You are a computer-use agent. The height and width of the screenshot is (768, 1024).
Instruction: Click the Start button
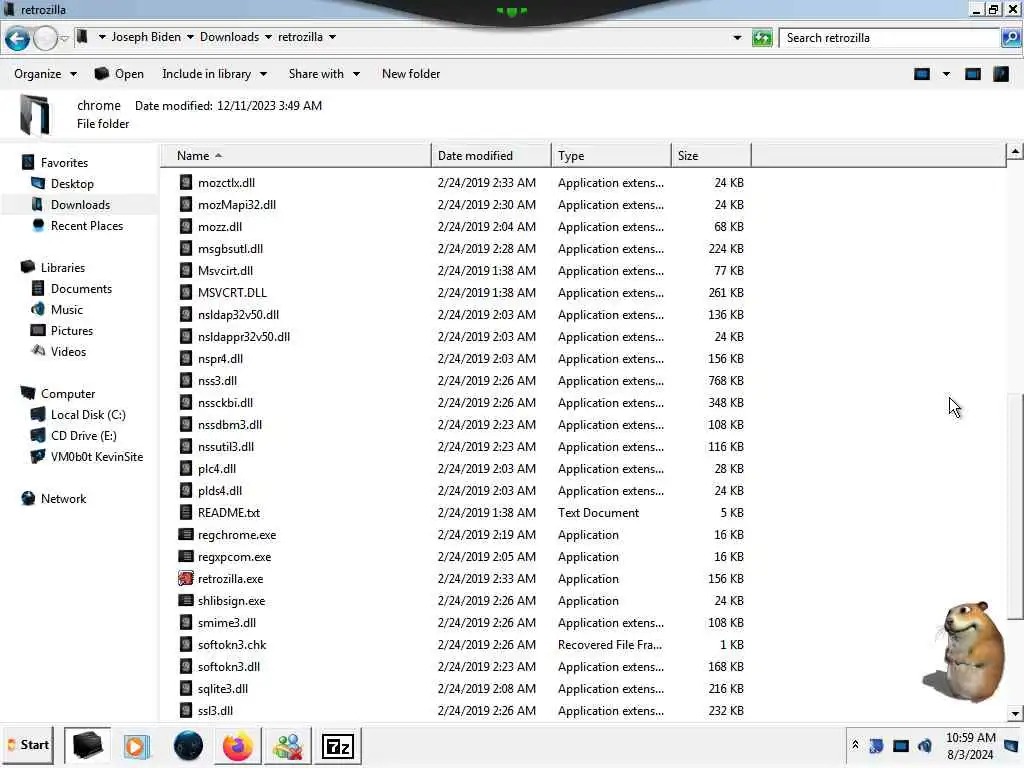click(x=28, y=745)
